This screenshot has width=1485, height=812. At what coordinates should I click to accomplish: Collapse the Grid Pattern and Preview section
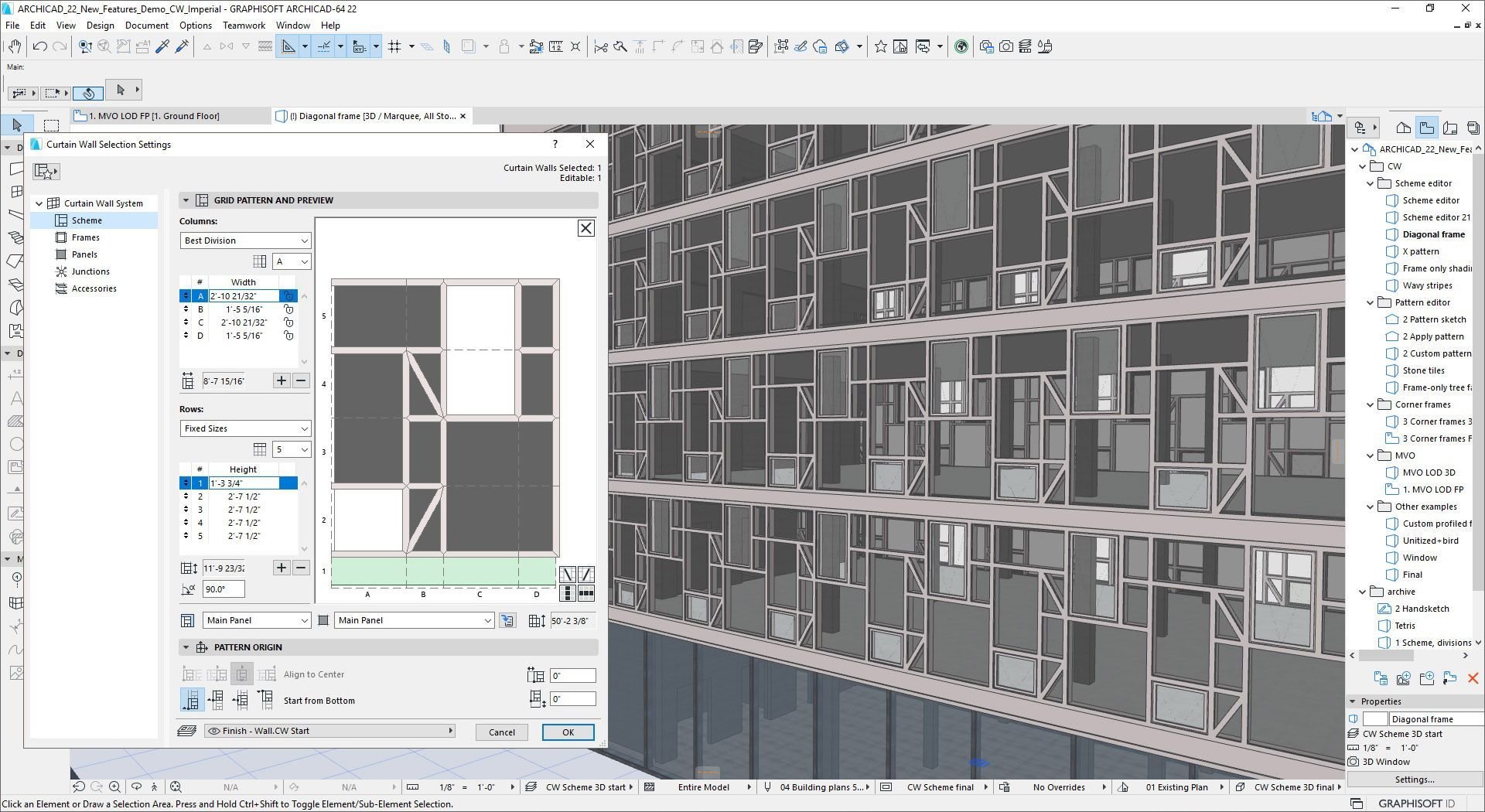(x=186, y=200)
